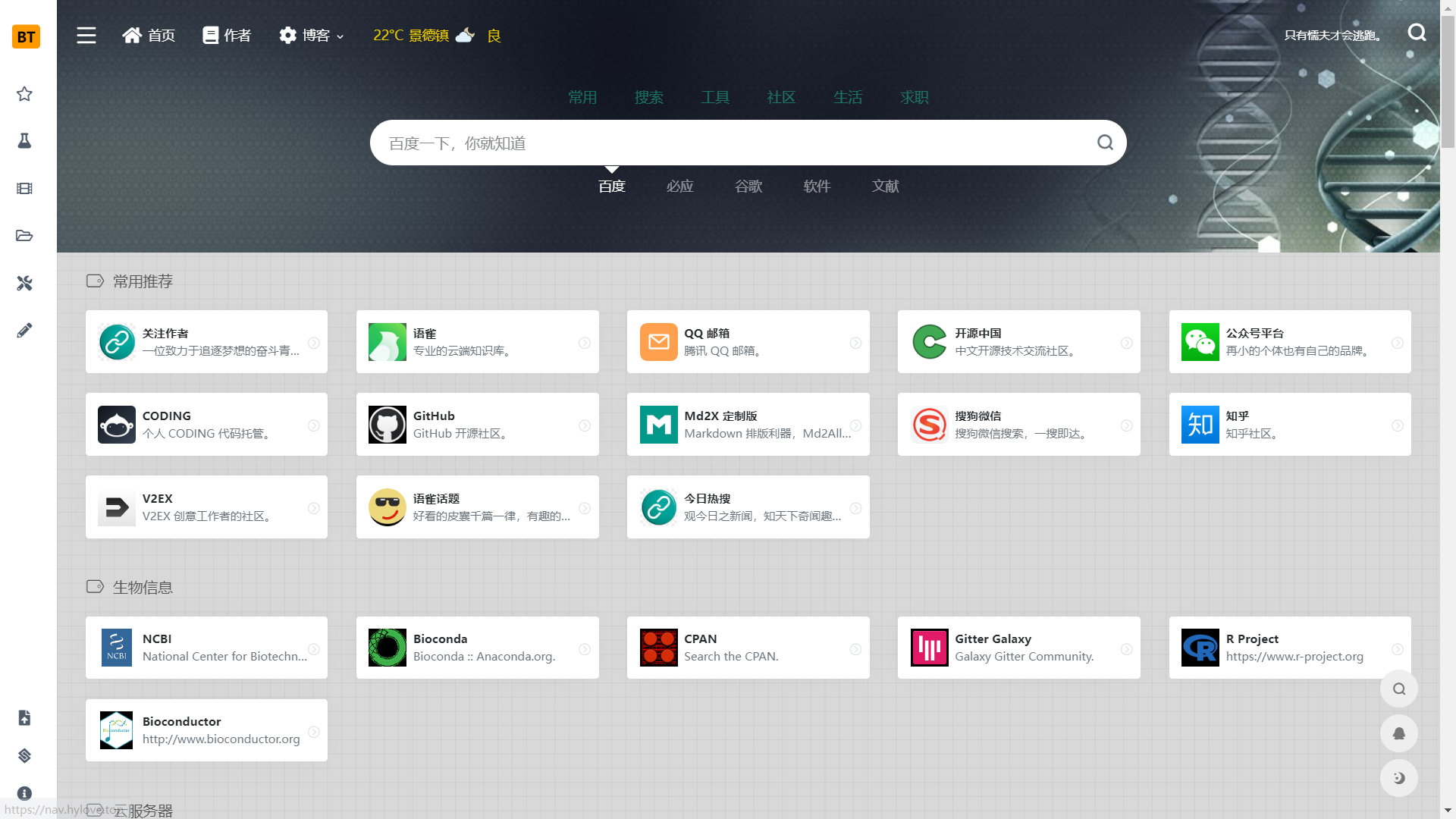The image size is (1456, 819).
Task: Click the star icon in left sidebar
Action: (x=24, y=94)
